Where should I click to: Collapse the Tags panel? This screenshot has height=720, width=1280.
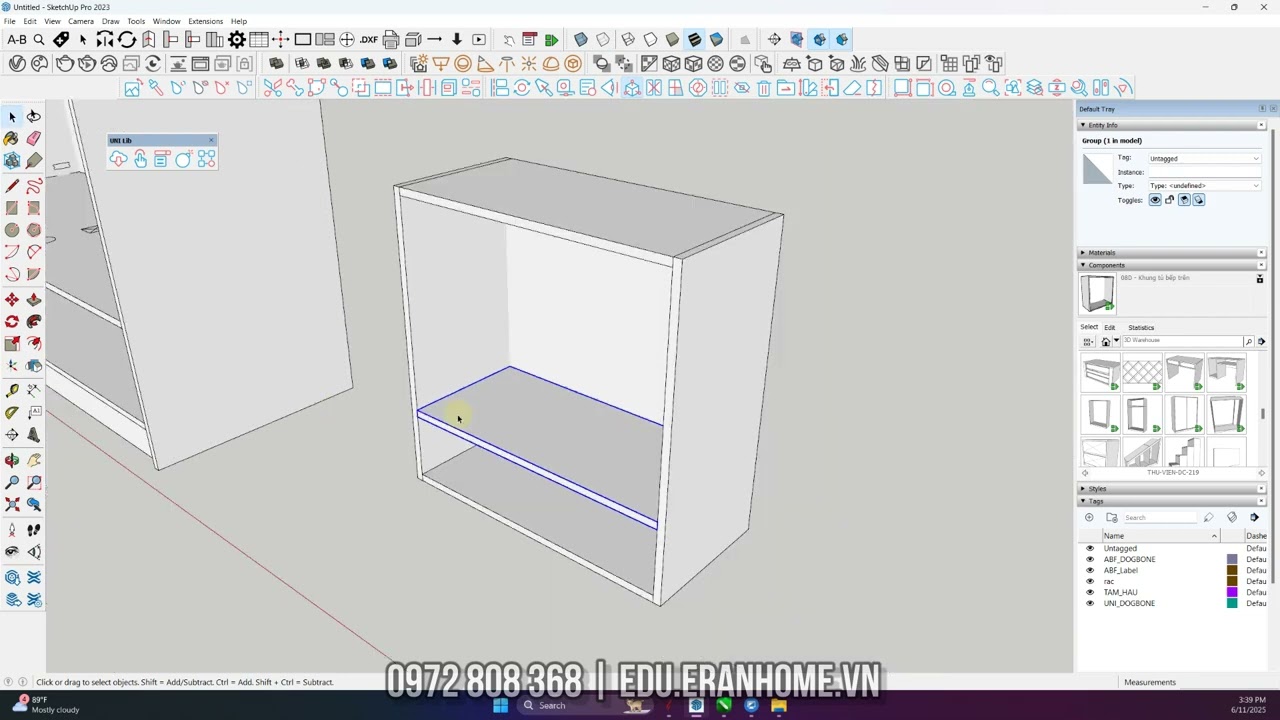1083,501
